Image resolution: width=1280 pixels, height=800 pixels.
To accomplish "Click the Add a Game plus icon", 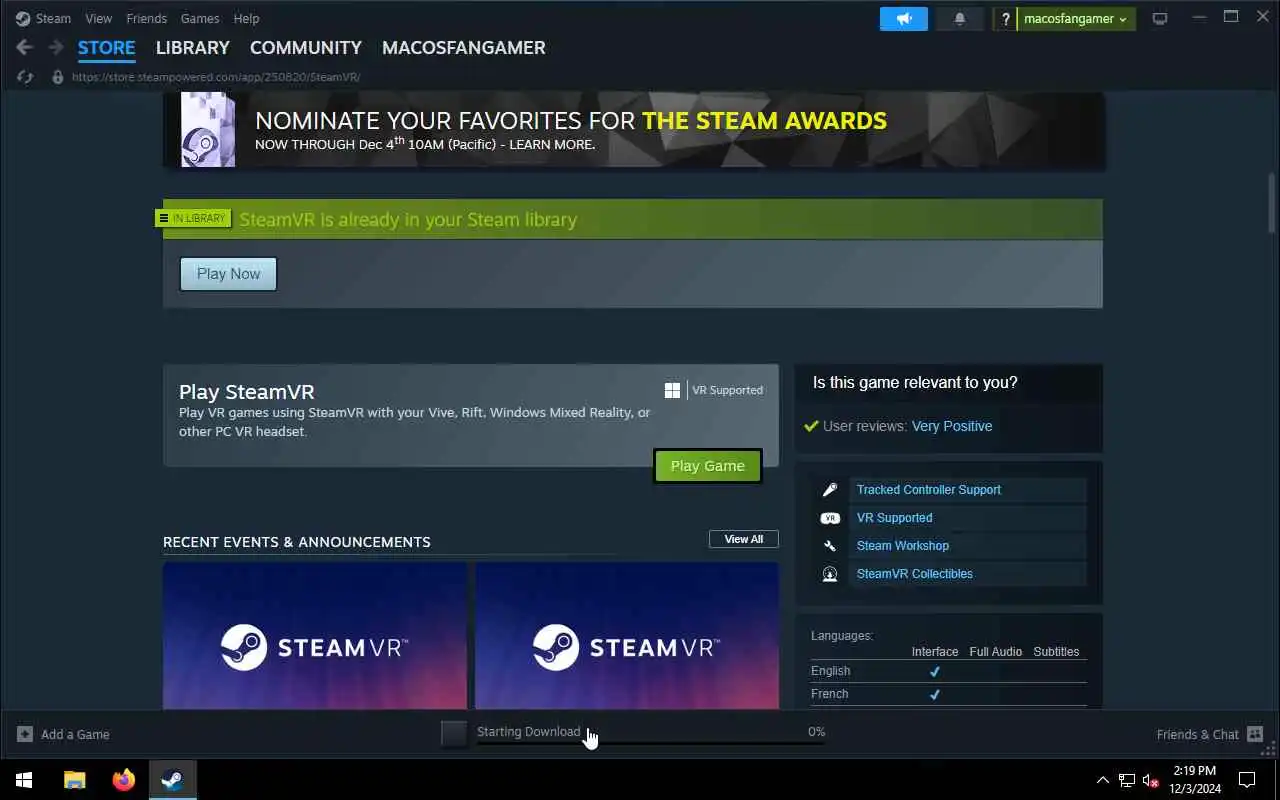I will click(x=25, y=734).
